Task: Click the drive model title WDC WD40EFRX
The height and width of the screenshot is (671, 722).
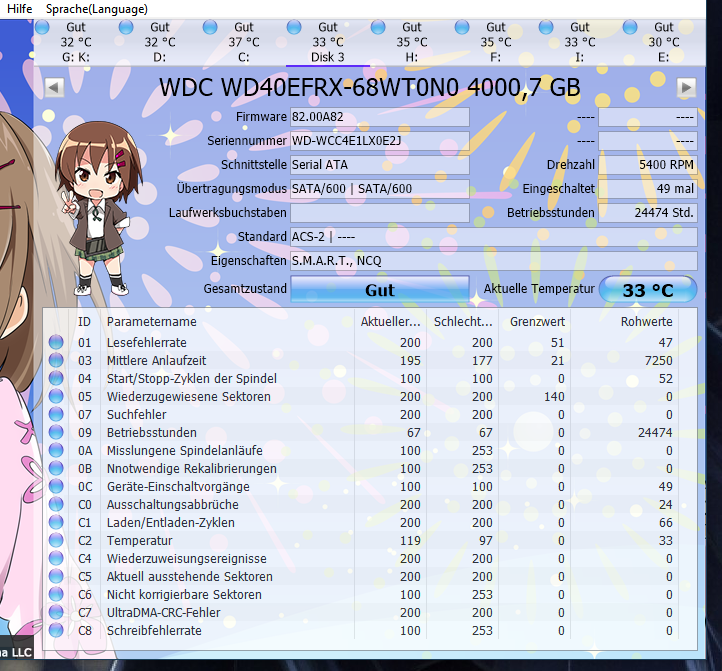Action: [x=370, y=87]
